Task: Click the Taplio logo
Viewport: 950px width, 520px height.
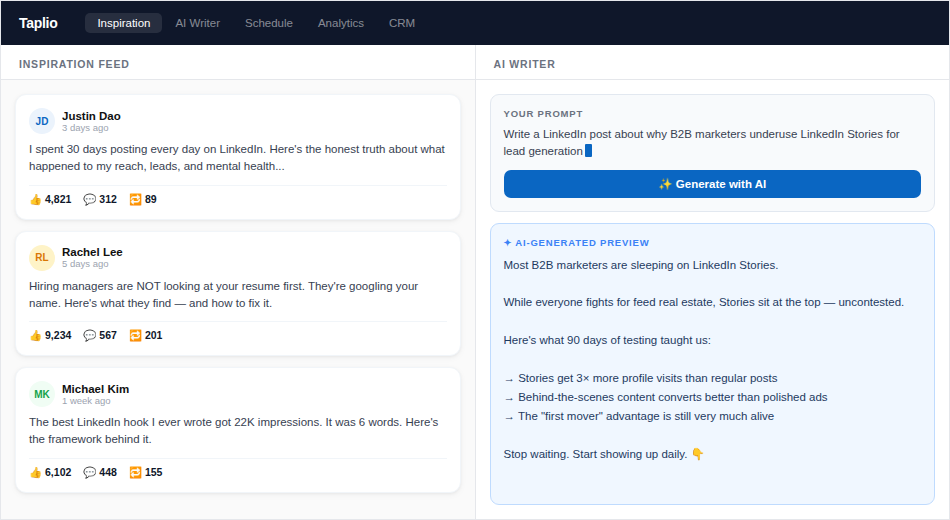Action: 38,23
